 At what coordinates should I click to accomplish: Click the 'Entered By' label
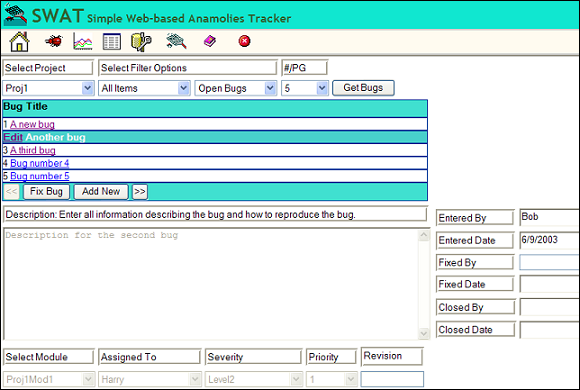(475, 218)
